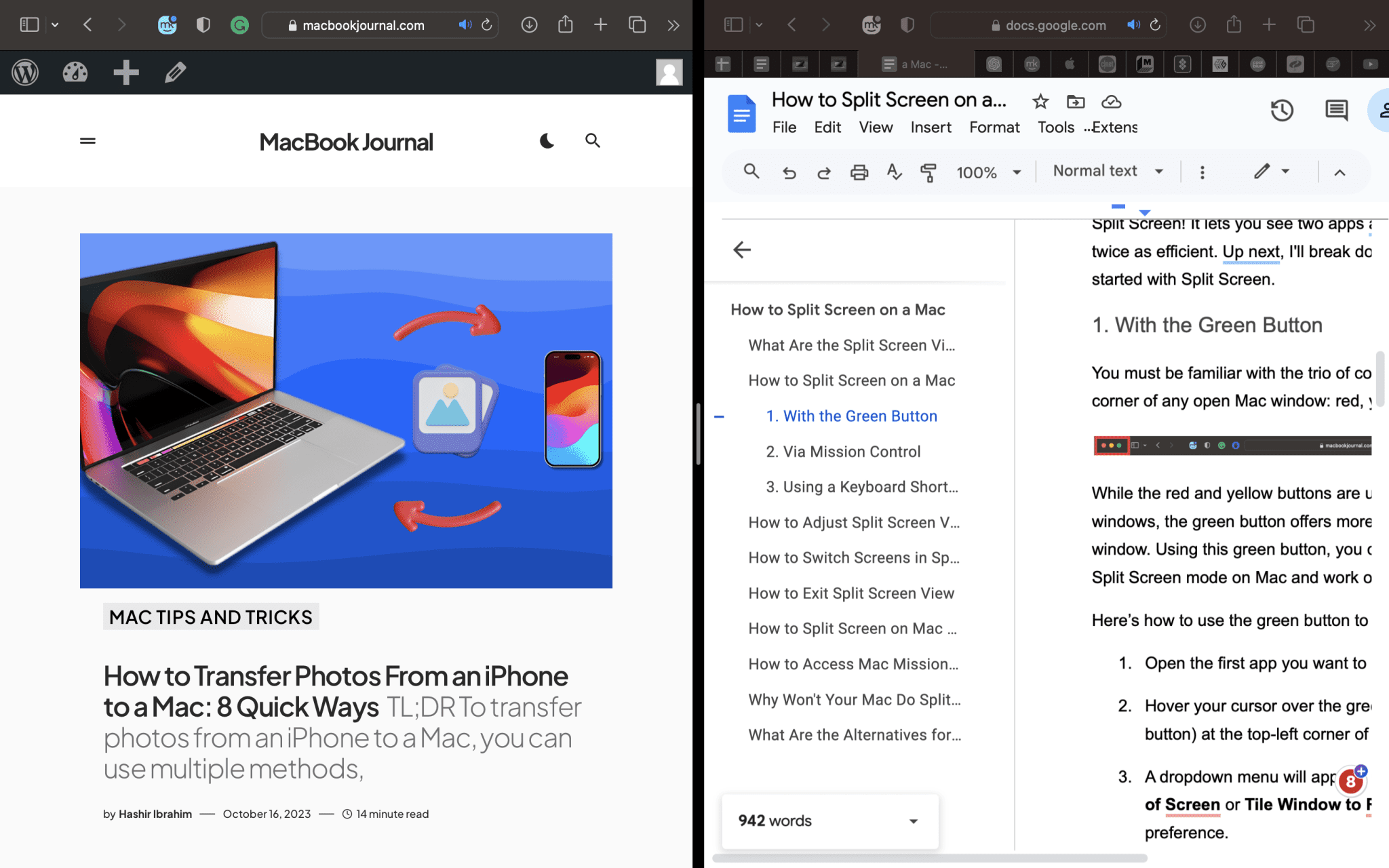The width and height of the screenshot is (1389, 868).
Task: Toggle the Grammarly extension icon
Action: coord(239,24)
